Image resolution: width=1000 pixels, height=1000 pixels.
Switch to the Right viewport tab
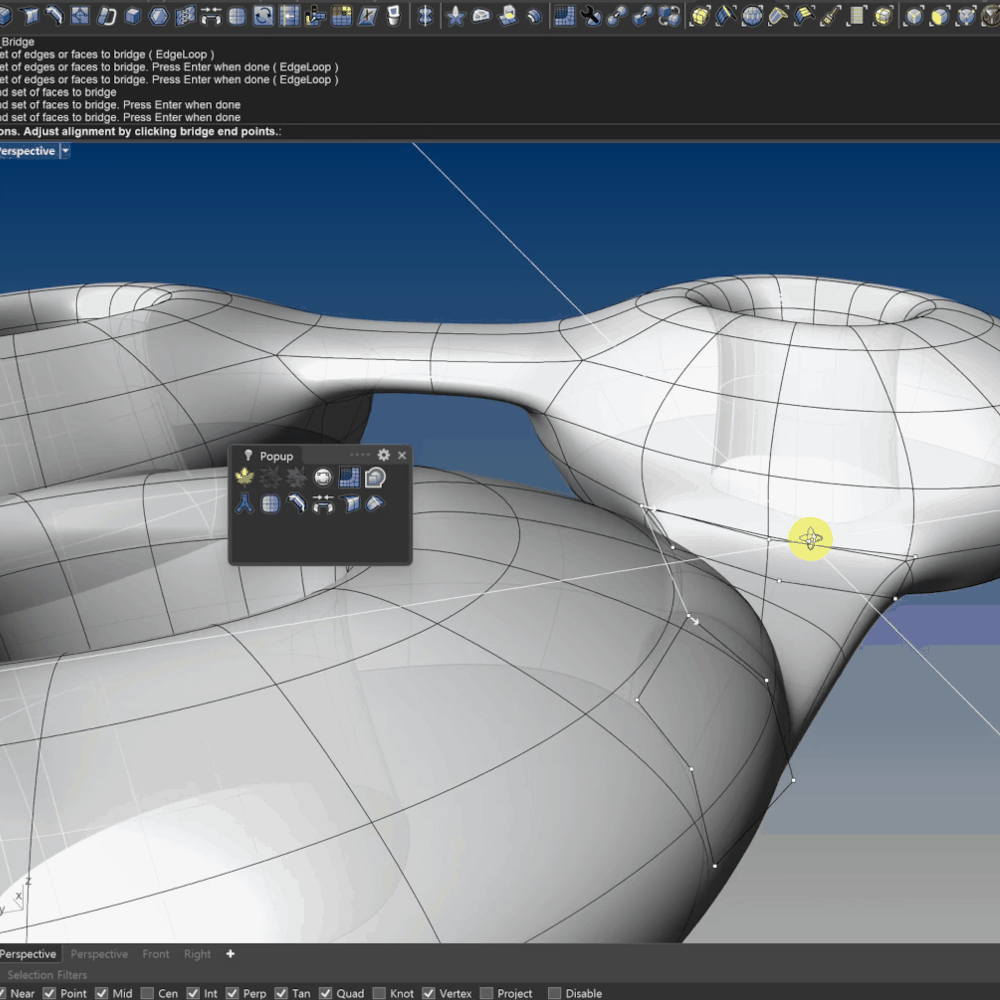[198, 954]
